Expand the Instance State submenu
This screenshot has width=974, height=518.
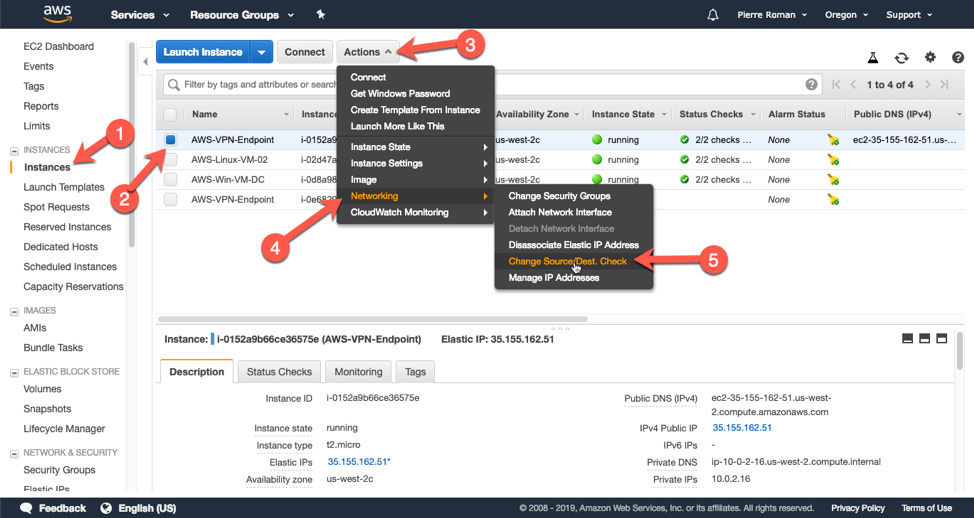coord(416,147)
